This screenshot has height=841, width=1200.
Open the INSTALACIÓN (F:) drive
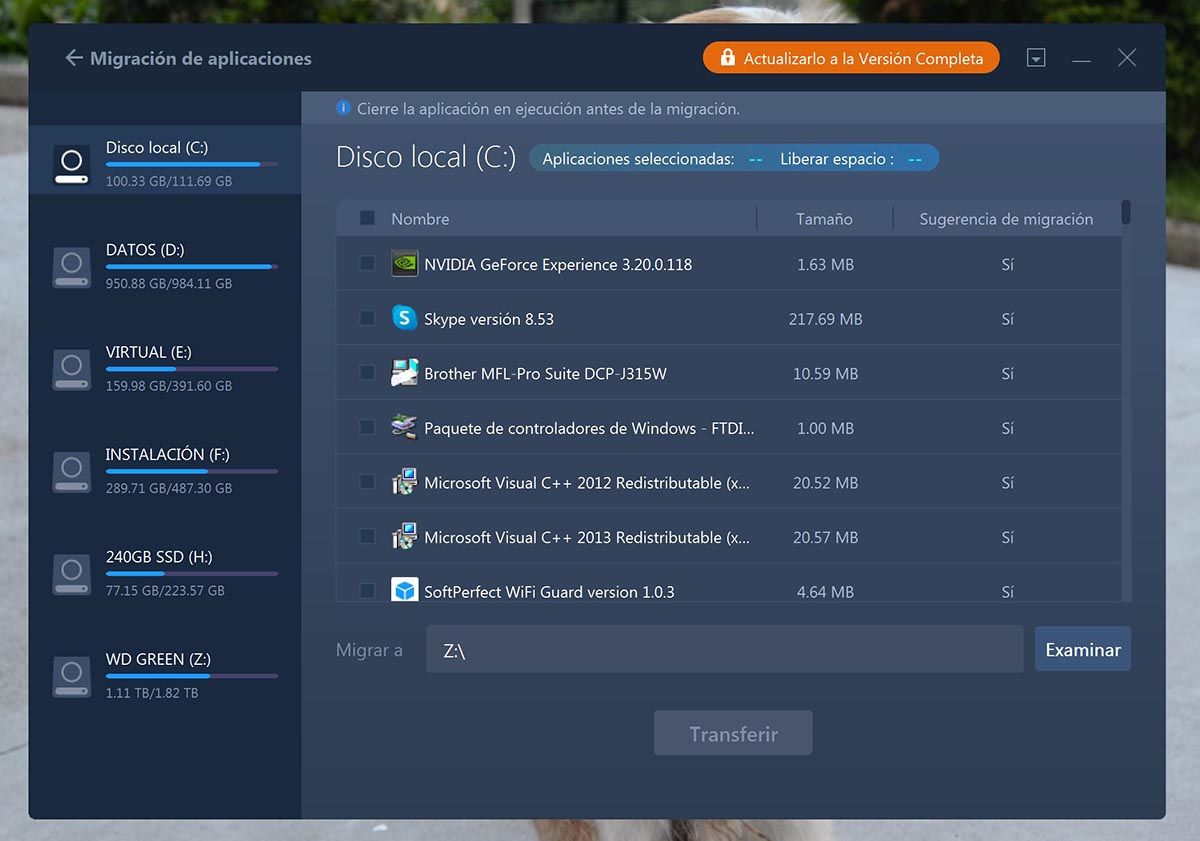click(165, 471)
